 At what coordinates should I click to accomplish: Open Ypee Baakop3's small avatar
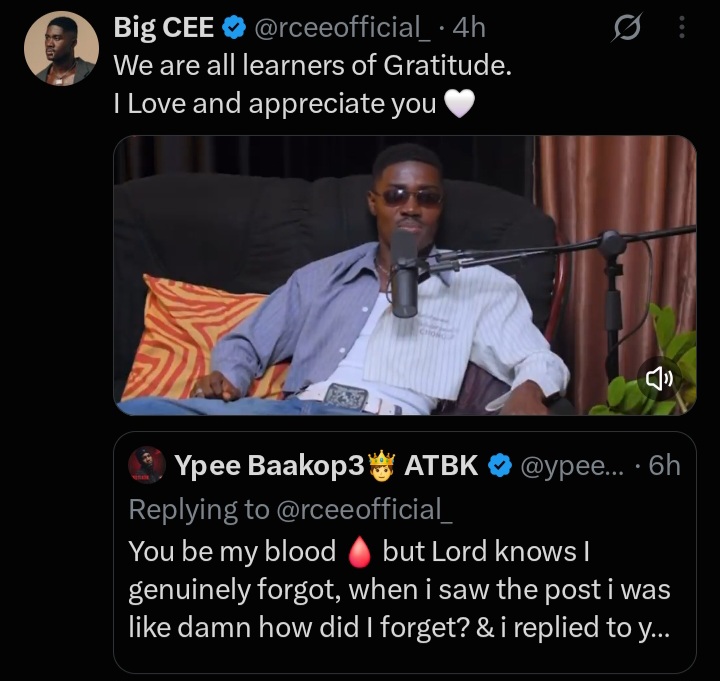[146, 465]
